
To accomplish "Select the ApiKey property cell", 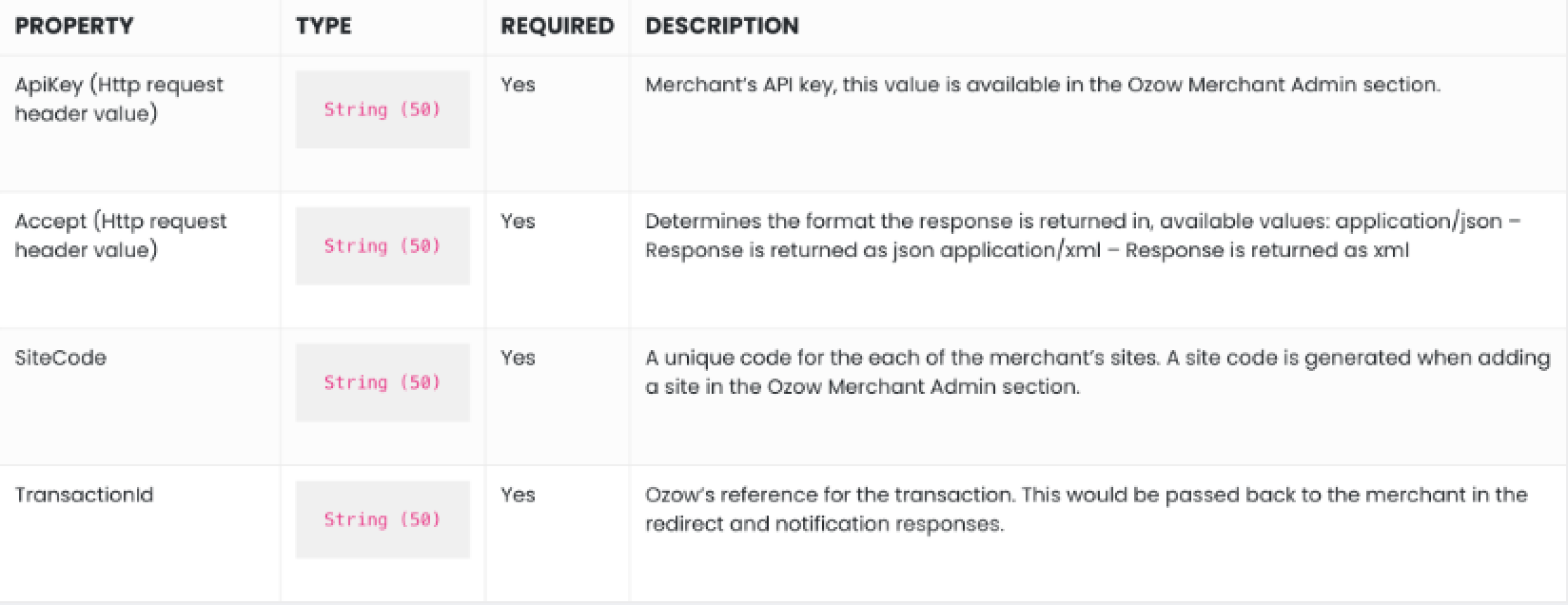I will coord(119,99).
